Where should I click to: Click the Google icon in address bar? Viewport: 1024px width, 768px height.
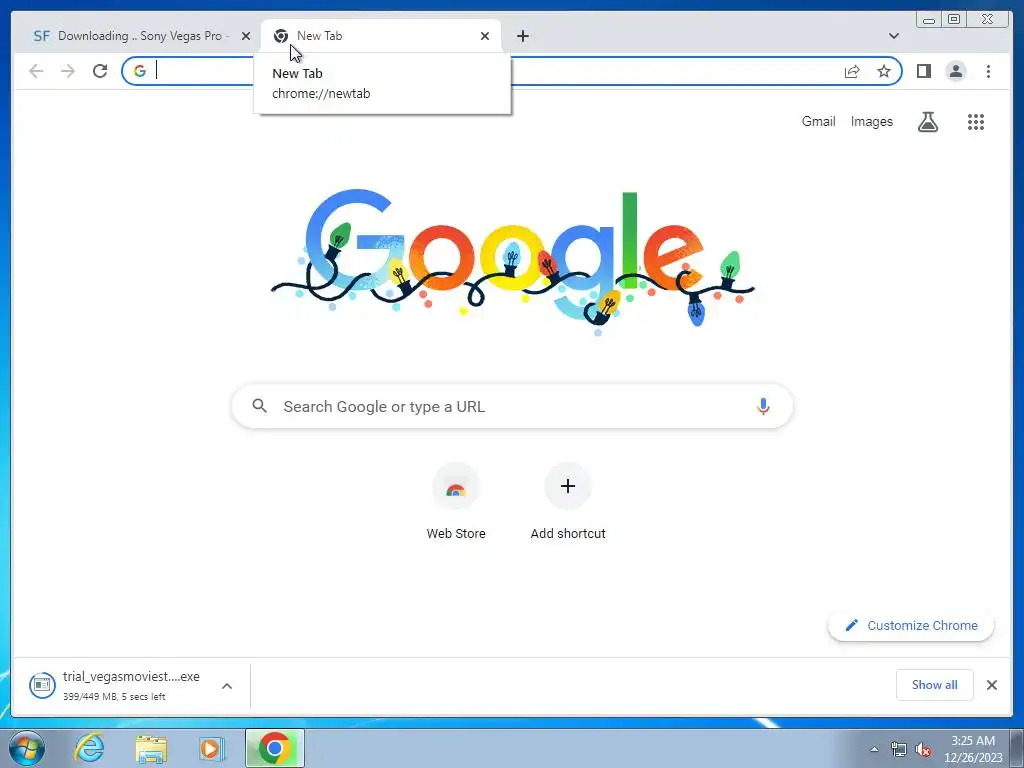[140, 71]
